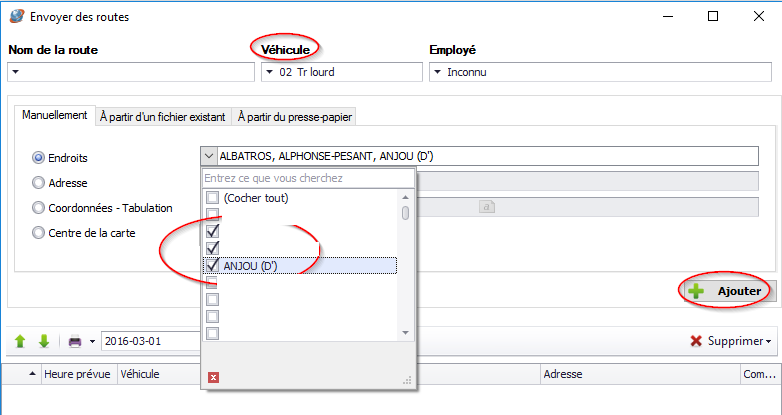Click the green up arrow icon
Screen dimensions: 782x415
coord(20,341)
